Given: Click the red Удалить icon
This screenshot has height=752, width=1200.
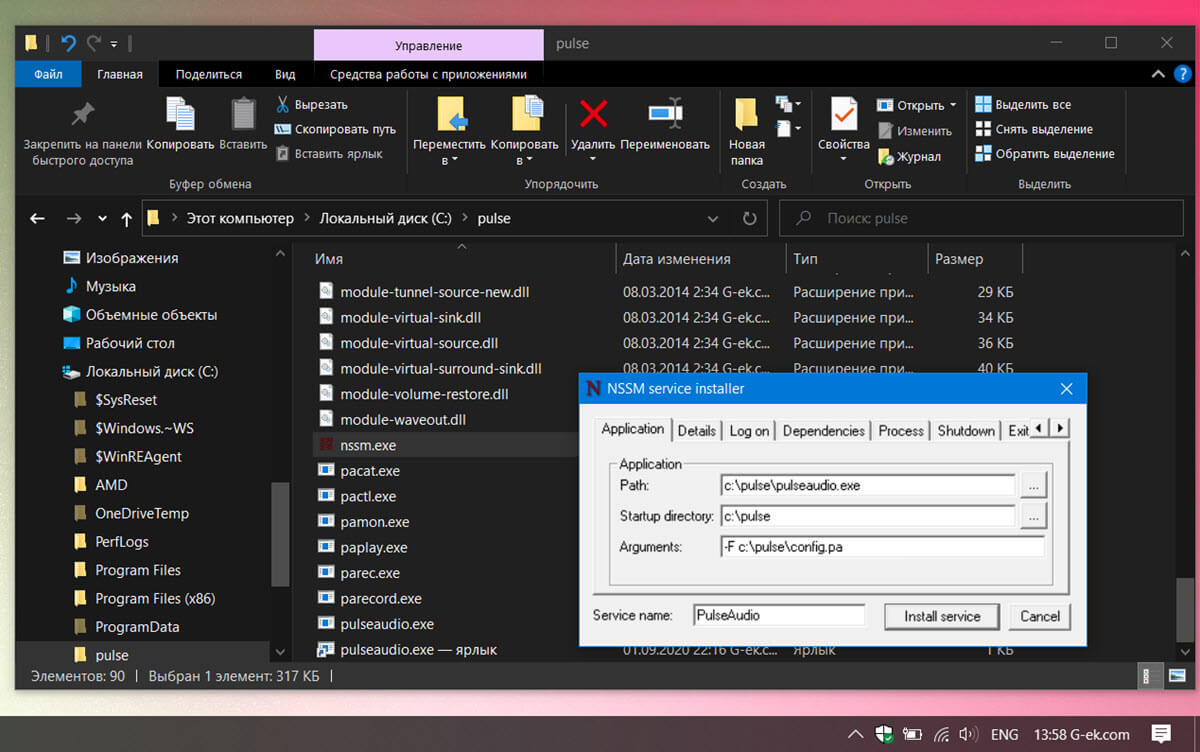Looking at the screenshot, I should click(593, 114).
